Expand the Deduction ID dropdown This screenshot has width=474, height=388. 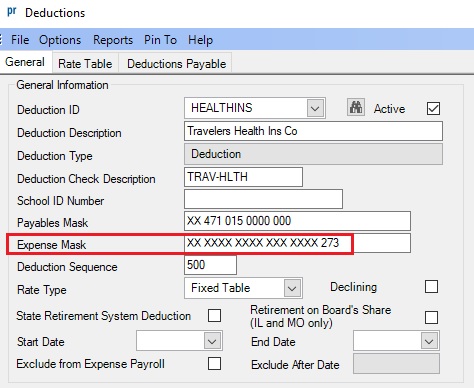coord(315,108)
